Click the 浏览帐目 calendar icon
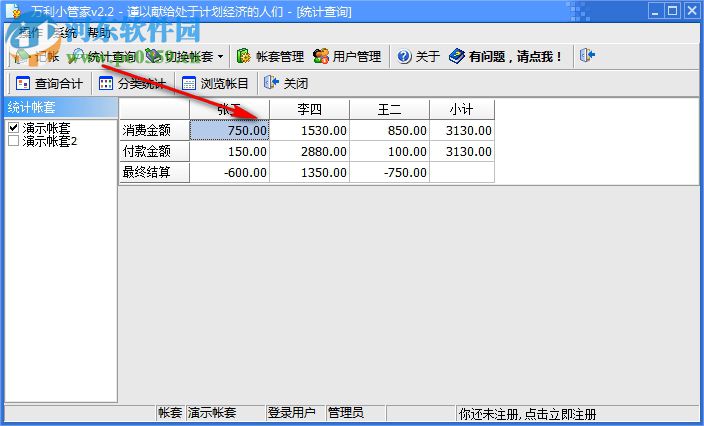704x426 pixels. pyautogui.click(x=189, y=83)
